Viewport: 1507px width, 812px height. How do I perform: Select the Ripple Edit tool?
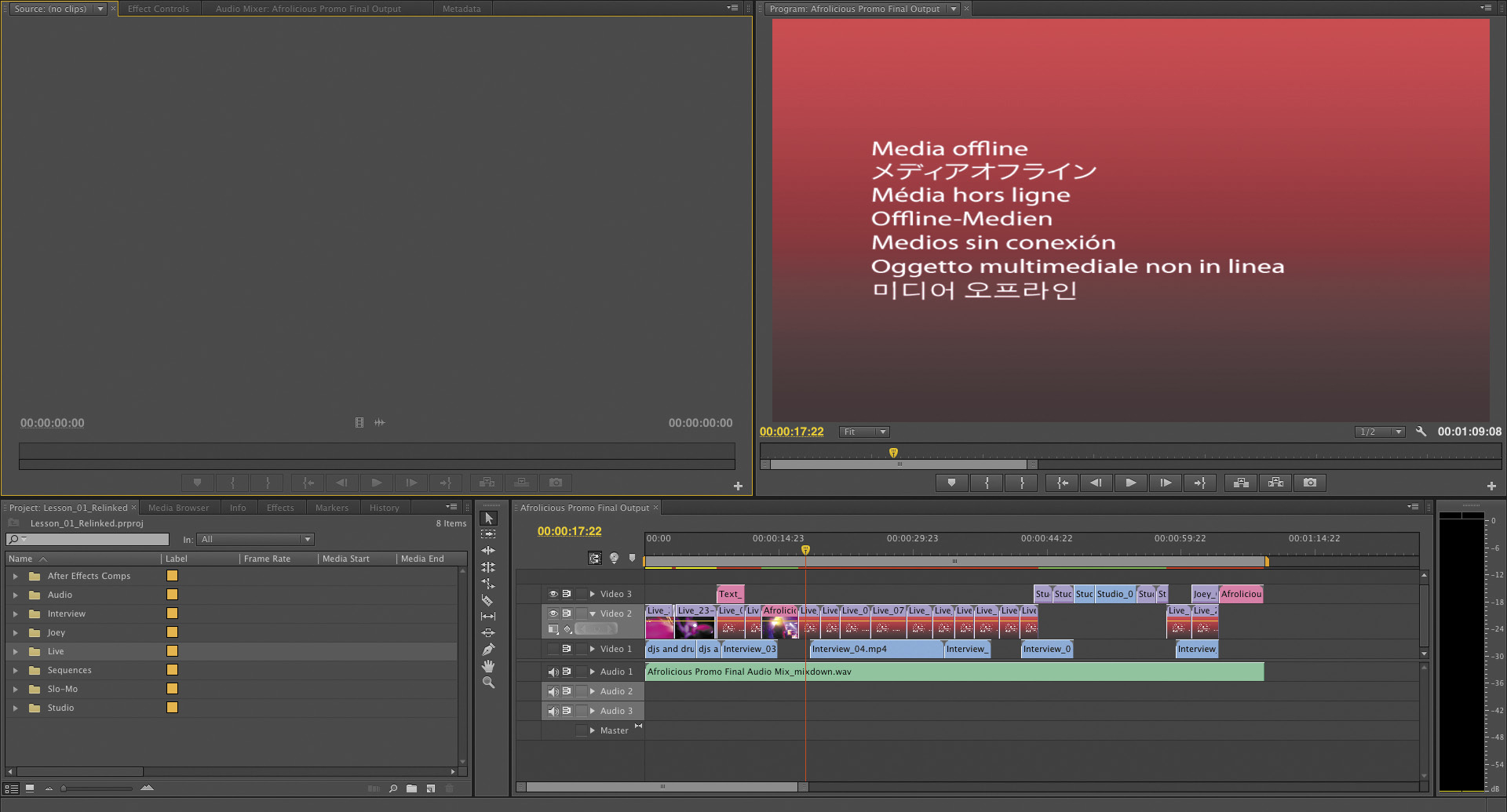coord(488,551)
